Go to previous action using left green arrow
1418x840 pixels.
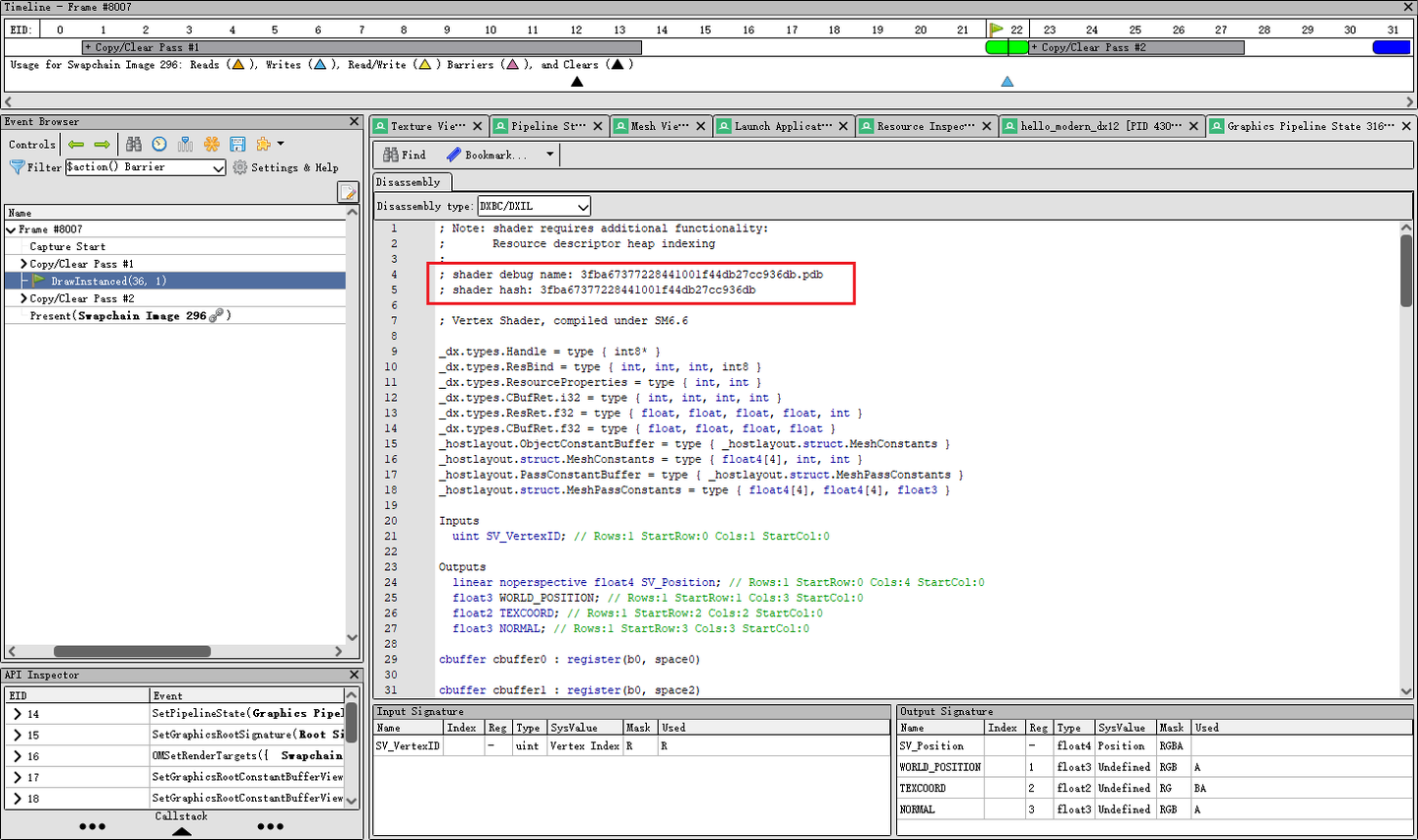(76, 145)
